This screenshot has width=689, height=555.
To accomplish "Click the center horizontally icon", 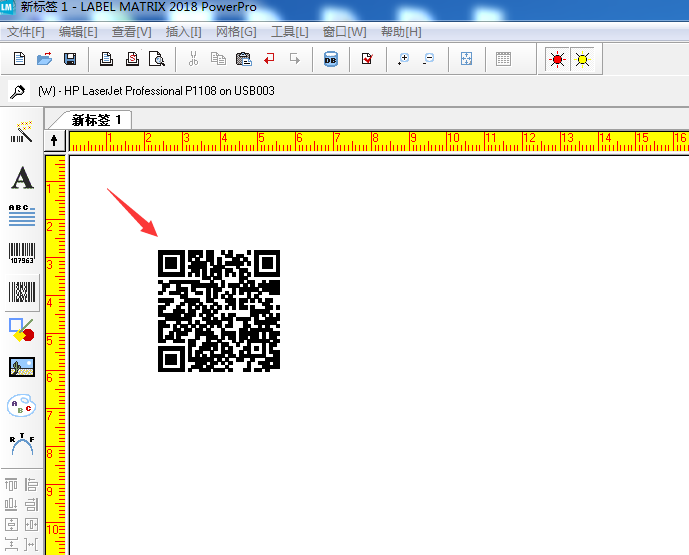I will click(31, 524).
